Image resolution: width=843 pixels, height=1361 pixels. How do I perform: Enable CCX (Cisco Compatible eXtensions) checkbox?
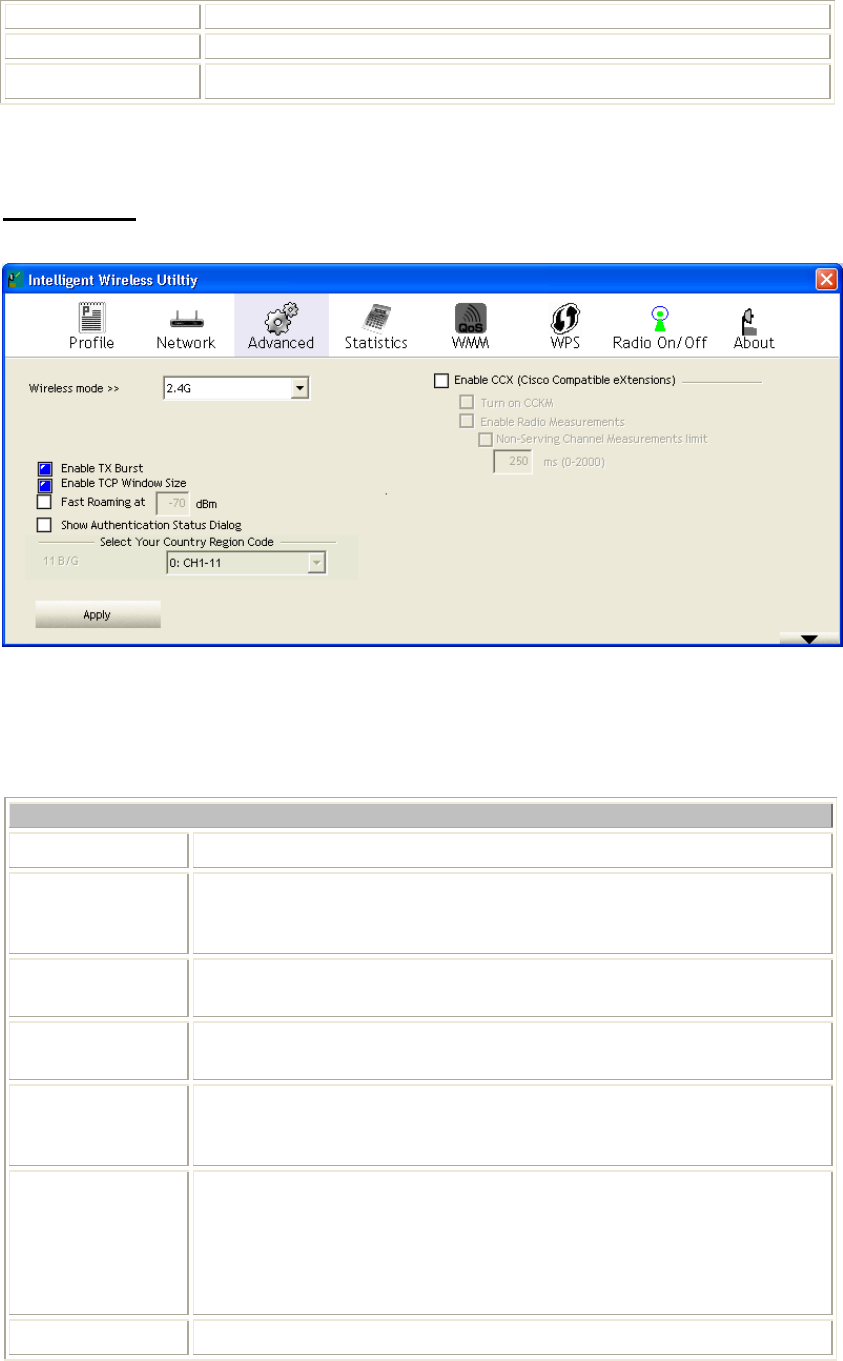(x=441, y=380)
